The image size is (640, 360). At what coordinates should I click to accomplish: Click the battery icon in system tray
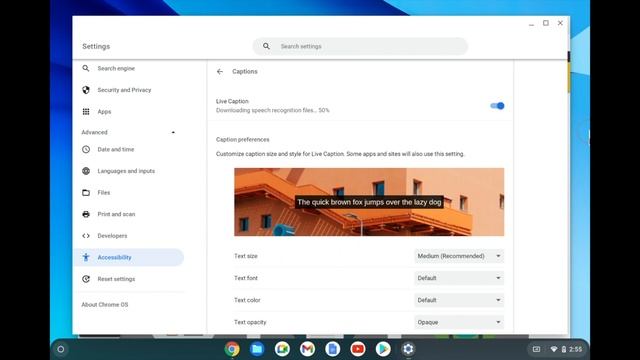pyautogui.click(x=564, y=349)
